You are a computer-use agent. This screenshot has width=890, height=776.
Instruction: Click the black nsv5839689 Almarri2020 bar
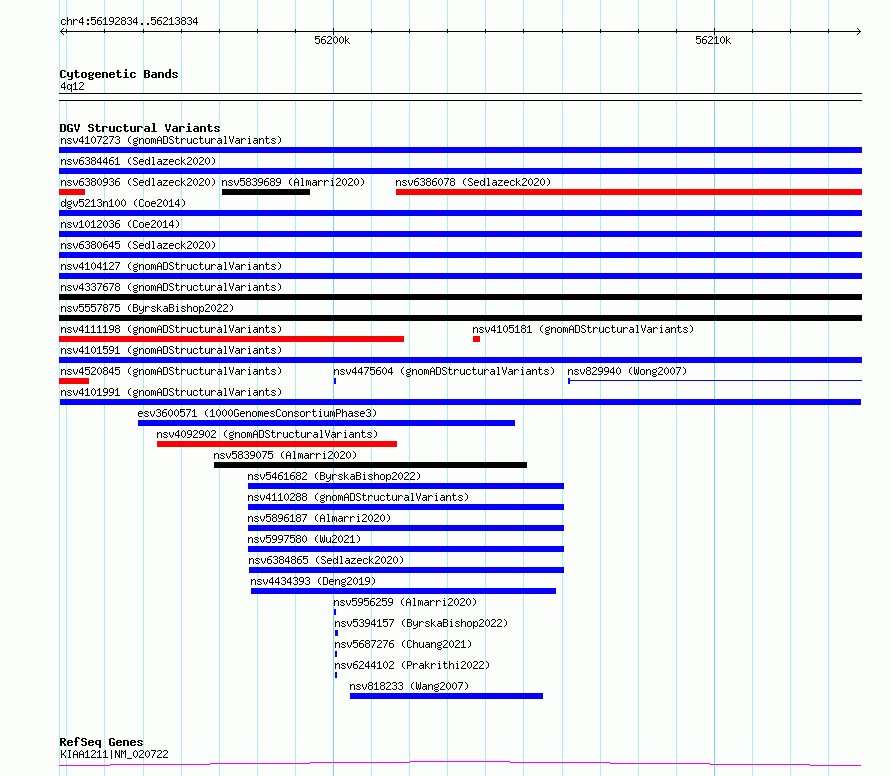[266, 192]
